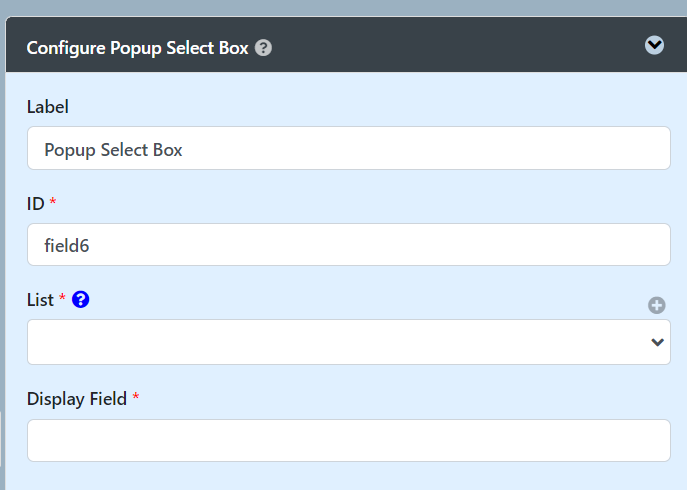This screenshot has width=687, height=490.
Task: Click the red asterisk beside Display Field
Action: tap(136, 397)
